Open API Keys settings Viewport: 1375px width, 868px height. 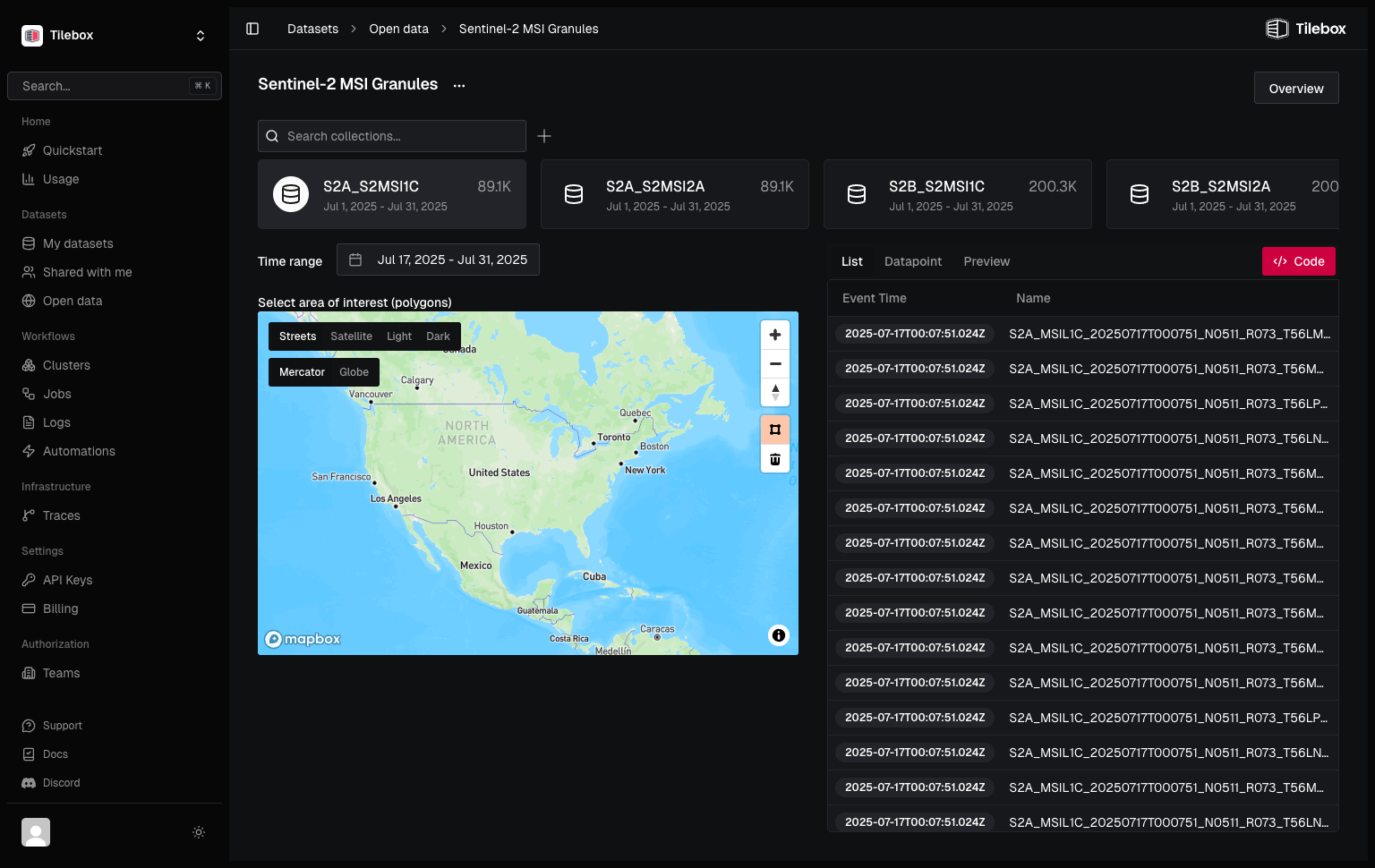tap(115, 580)
